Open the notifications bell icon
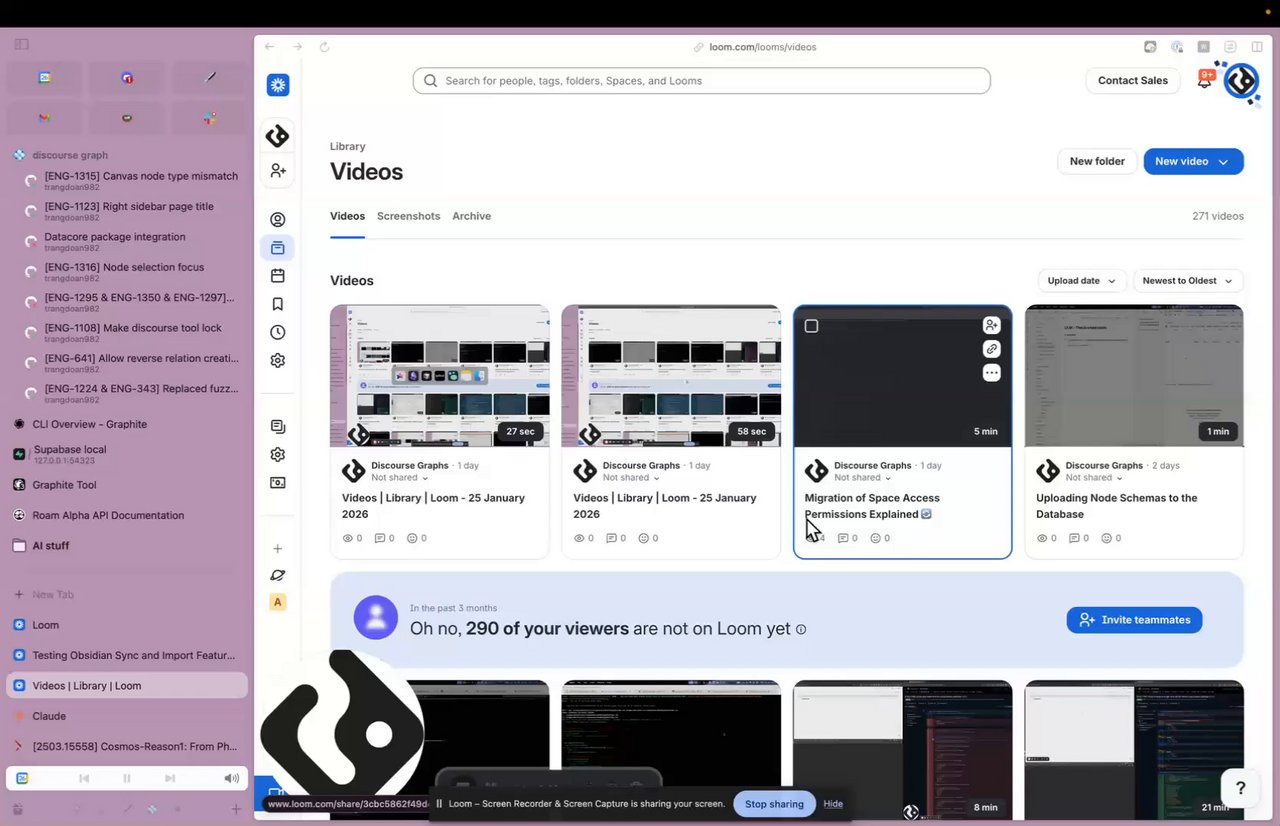This screenshot has height=826, width=1280. [1205, 80]
